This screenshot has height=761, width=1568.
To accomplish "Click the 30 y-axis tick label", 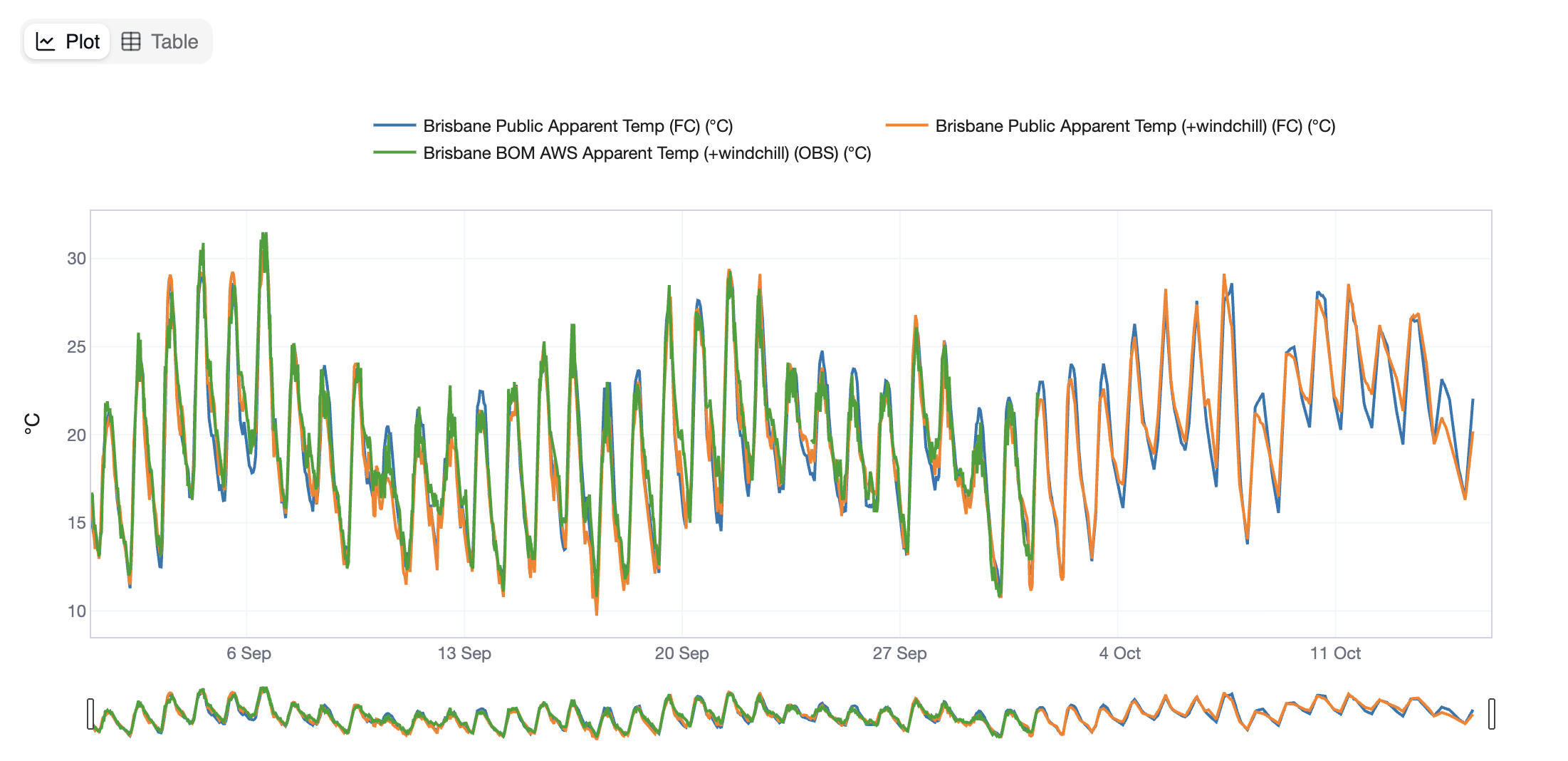I will (x=76, y=259).
